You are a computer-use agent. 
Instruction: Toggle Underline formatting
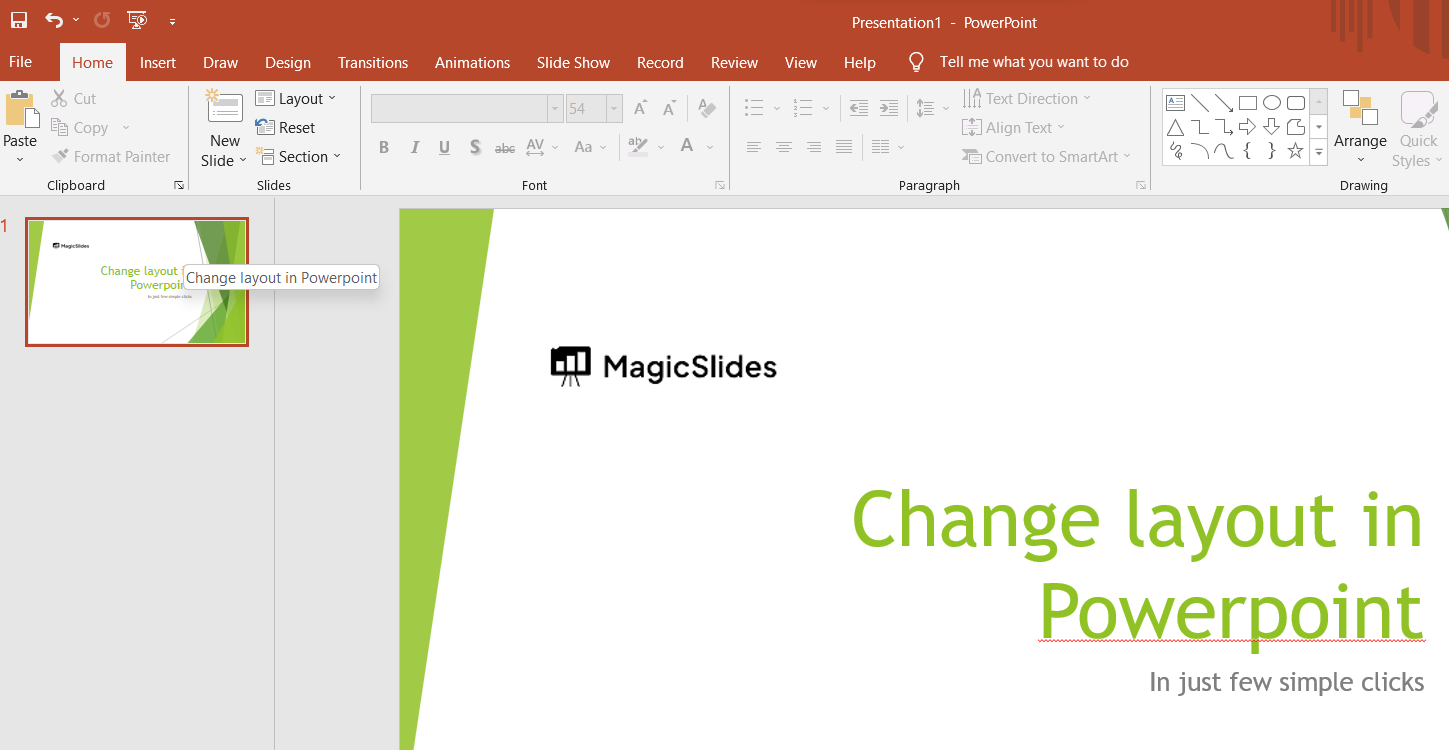pyautogui.click(x=444, y=147)
